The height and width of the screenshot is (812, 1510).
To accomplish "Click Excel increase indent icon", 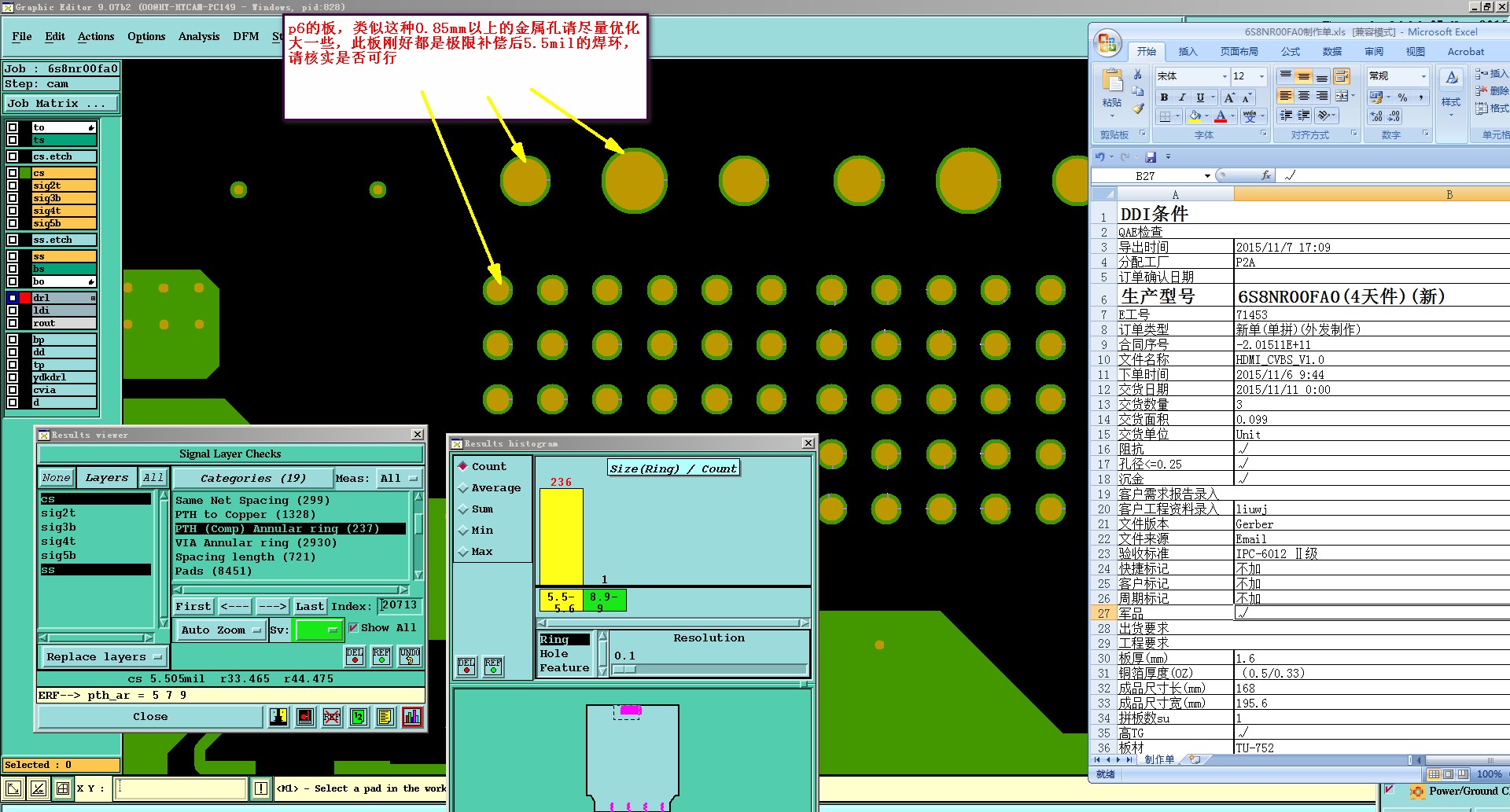I will pos(1303,116).
